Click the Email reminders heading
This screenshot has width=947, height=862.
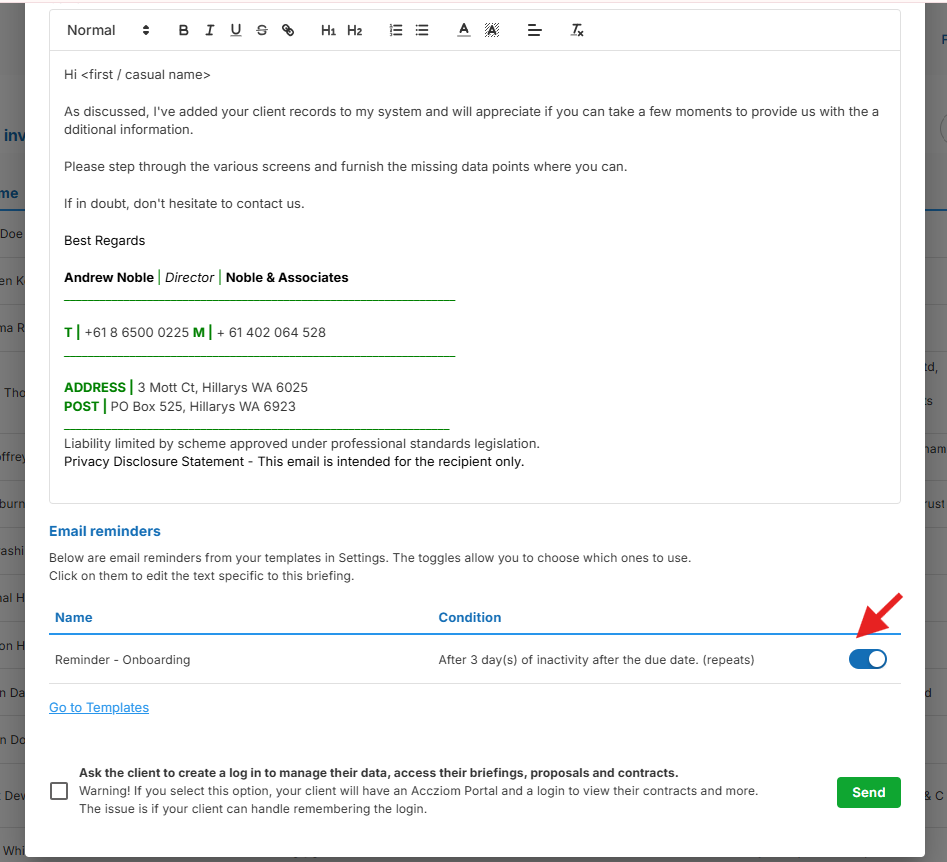(104, 531)
